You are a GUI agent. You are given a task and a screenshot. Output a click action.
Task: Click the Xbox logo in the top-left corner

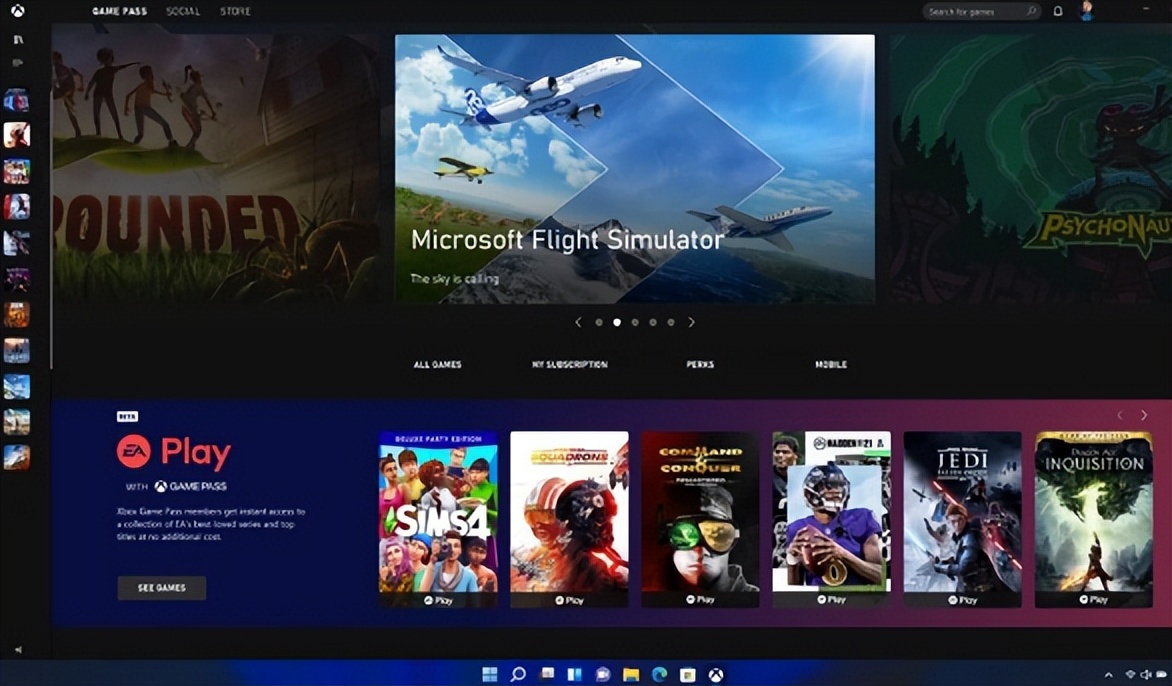coord(17,10)
